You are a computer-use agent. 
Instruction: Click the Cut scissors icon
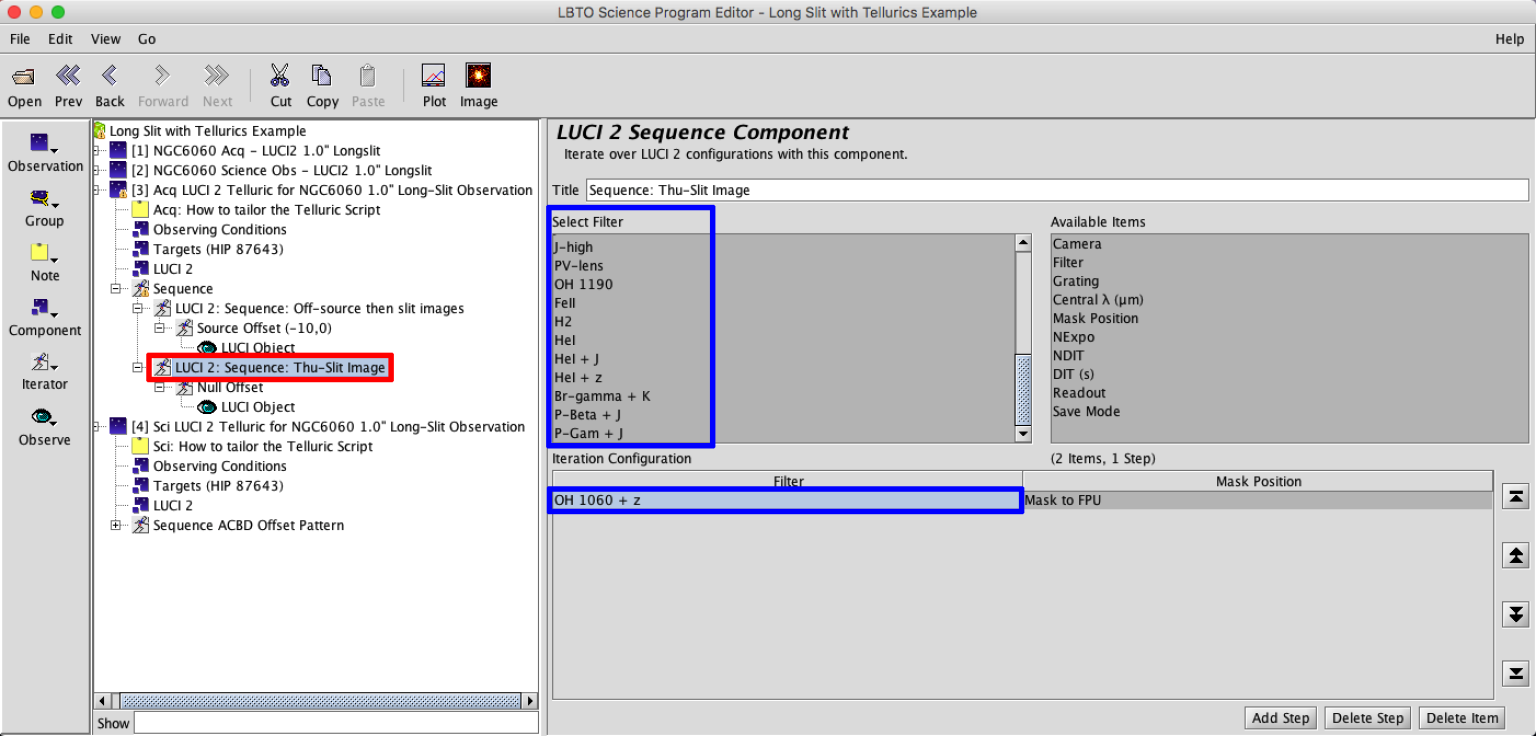click(x=280, y=76)
